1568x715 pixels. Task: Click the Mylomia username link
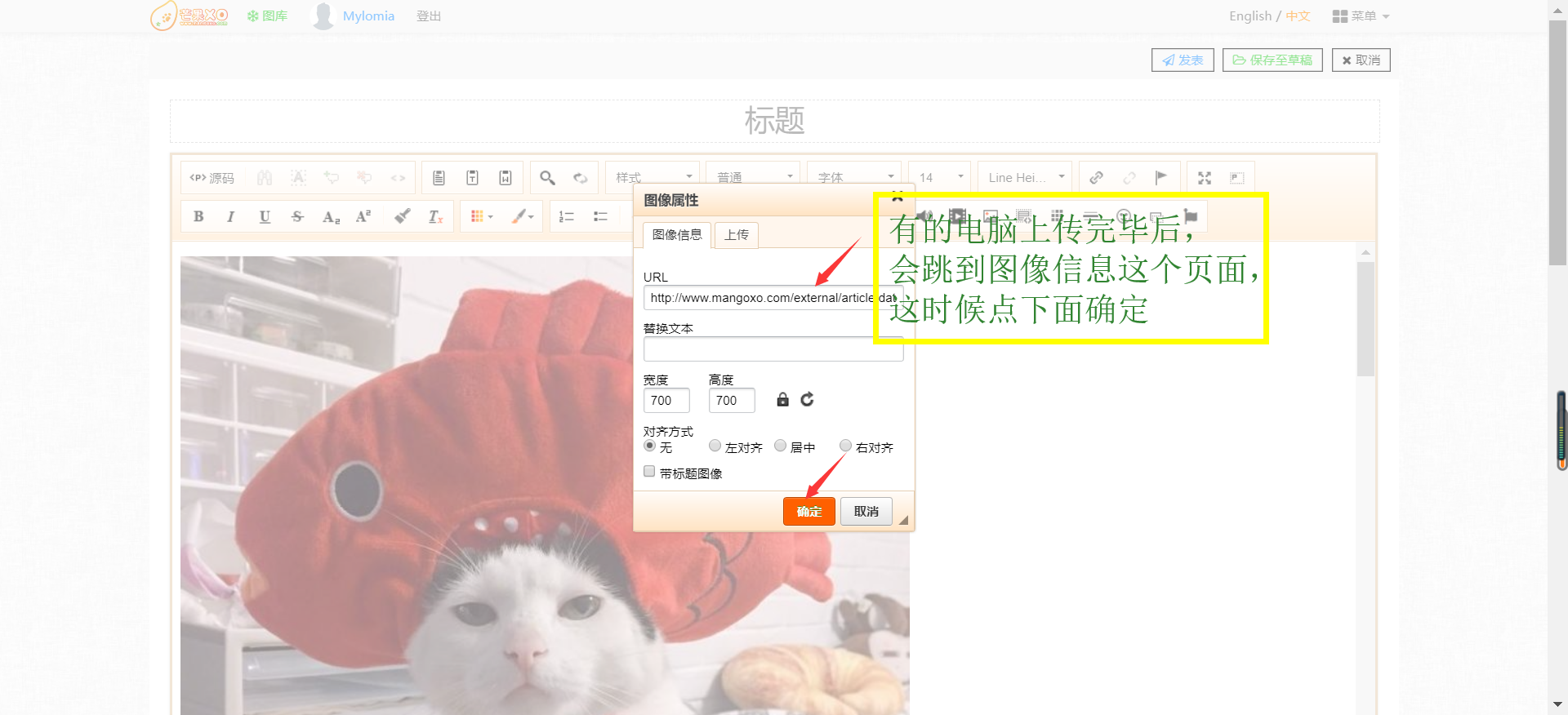pyautogui.click(x=368, y=16)
